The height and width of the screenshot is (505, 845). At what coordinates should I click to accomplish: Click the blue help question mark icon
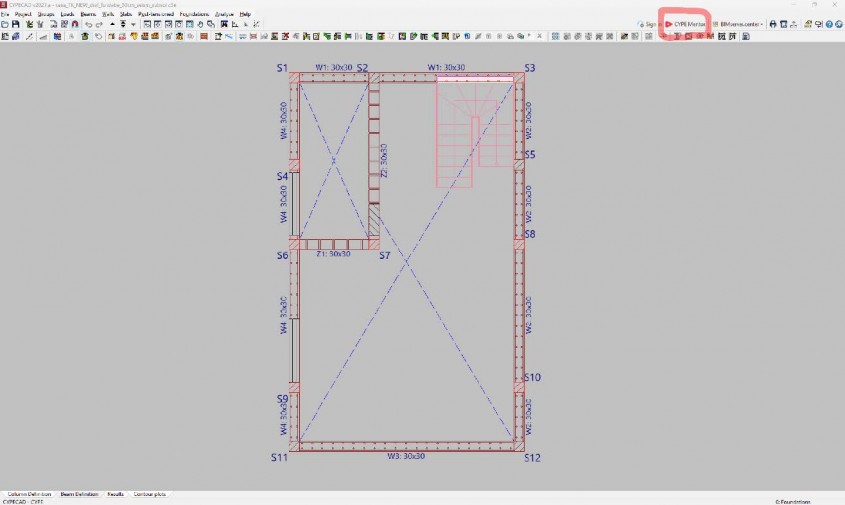(829, 24)
